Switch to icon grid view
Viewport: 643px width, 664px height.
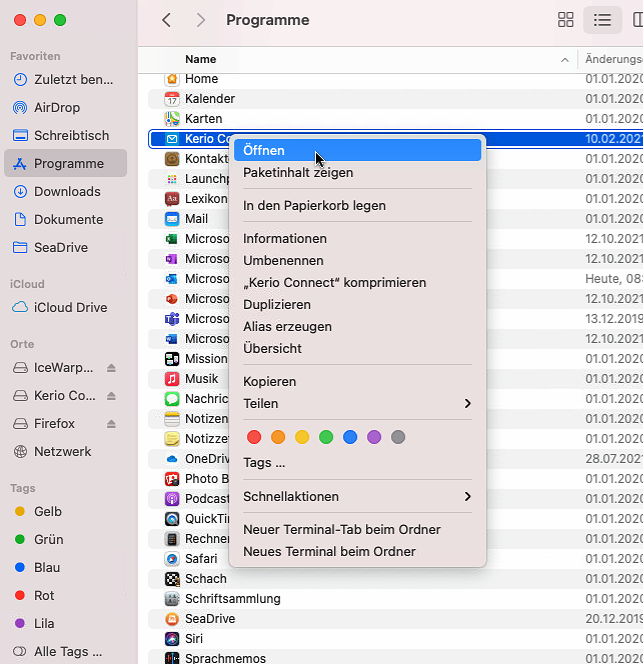tap(566, 20)
